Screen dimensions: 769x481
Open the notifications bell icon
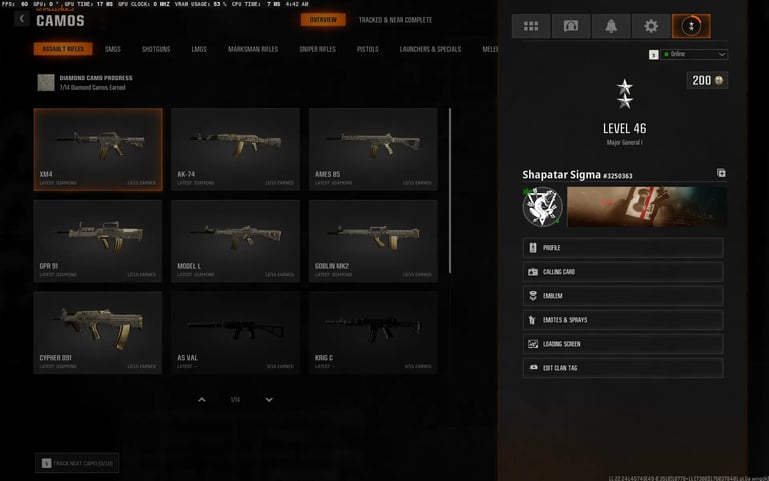point(611,26)
